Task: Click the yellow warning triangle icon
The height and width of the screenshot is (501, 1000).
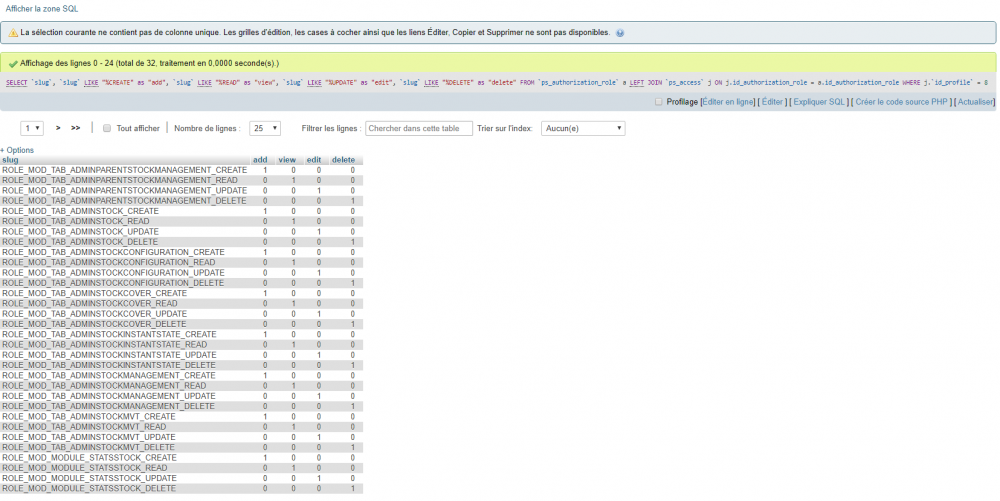Action: (x=13, y=33)
